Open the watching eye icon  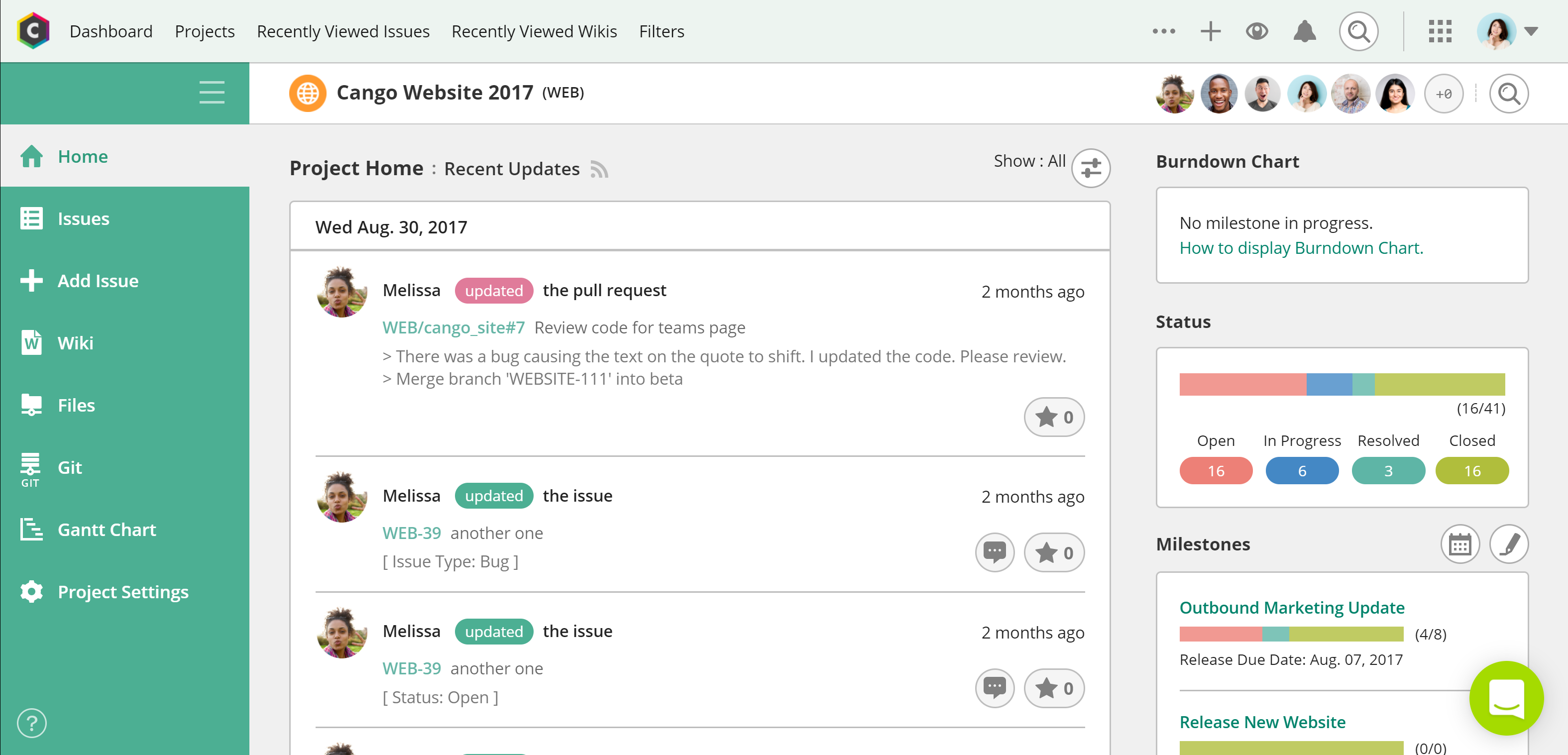(1256, 31)
